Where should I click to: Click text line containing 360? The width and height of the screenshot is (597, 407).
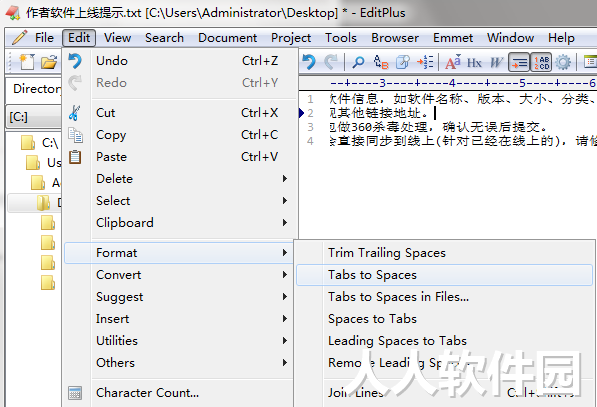[x=438, y=127]
